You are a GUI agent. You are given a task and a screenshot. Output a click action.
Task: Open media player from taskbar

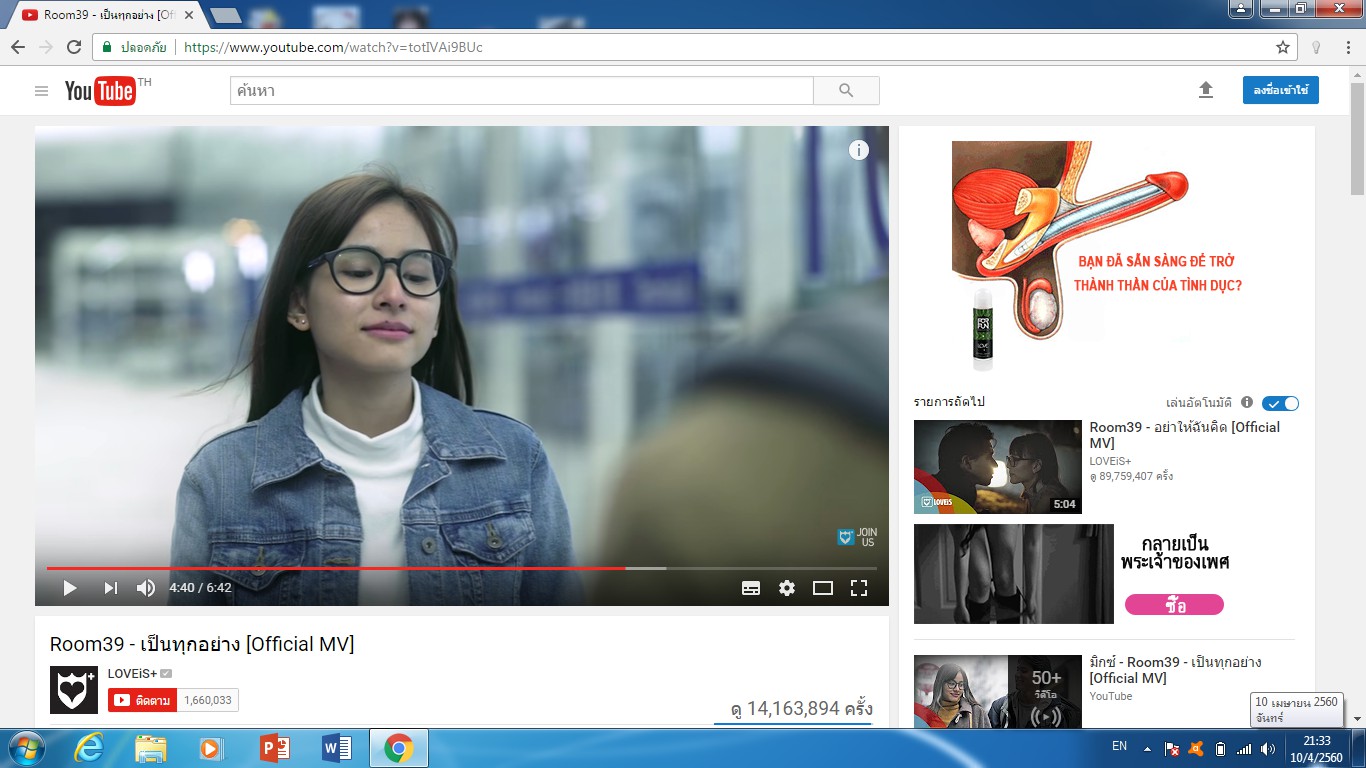[211, 748]
